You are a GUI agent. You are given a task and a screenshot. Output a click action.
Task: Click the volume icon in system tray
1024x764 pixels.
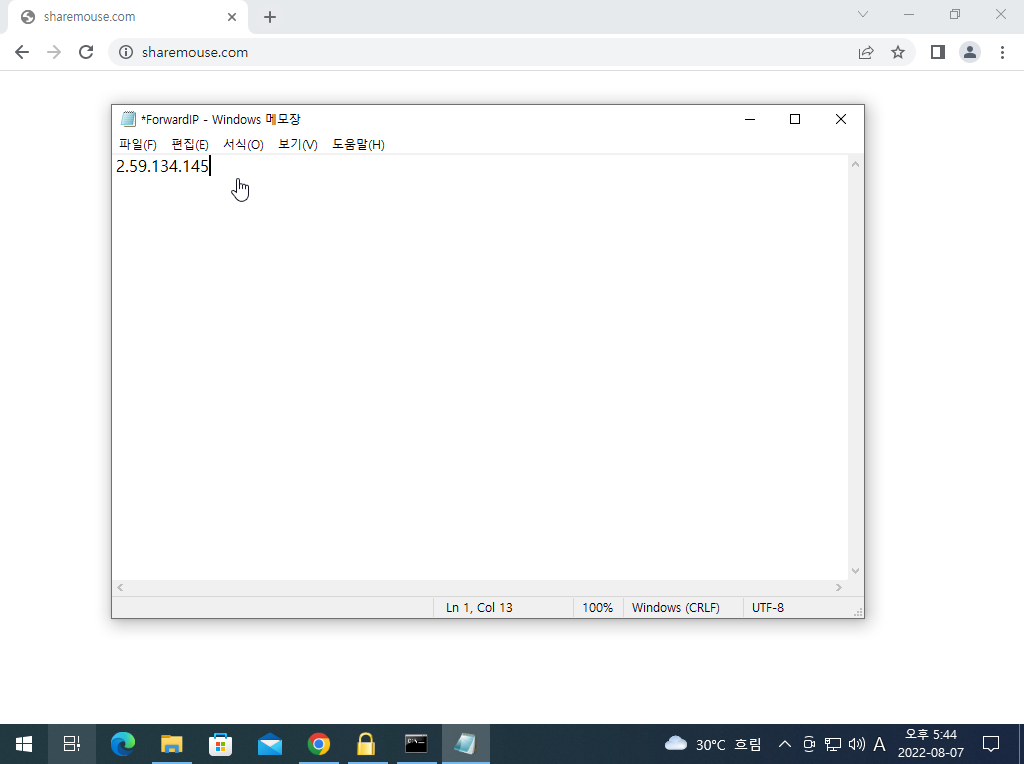tap(856, 744)
